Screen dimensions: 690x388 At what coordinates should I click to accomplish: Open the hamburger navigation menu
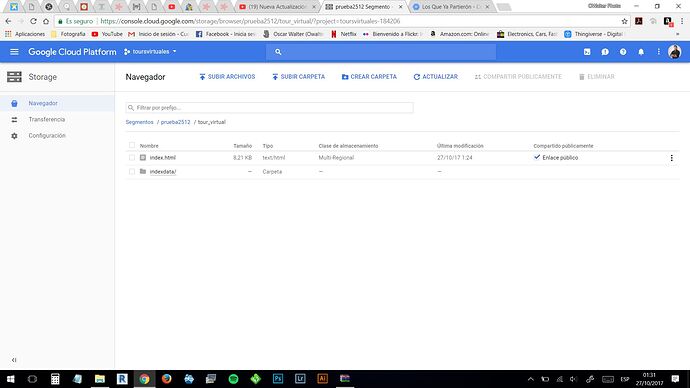14,52
